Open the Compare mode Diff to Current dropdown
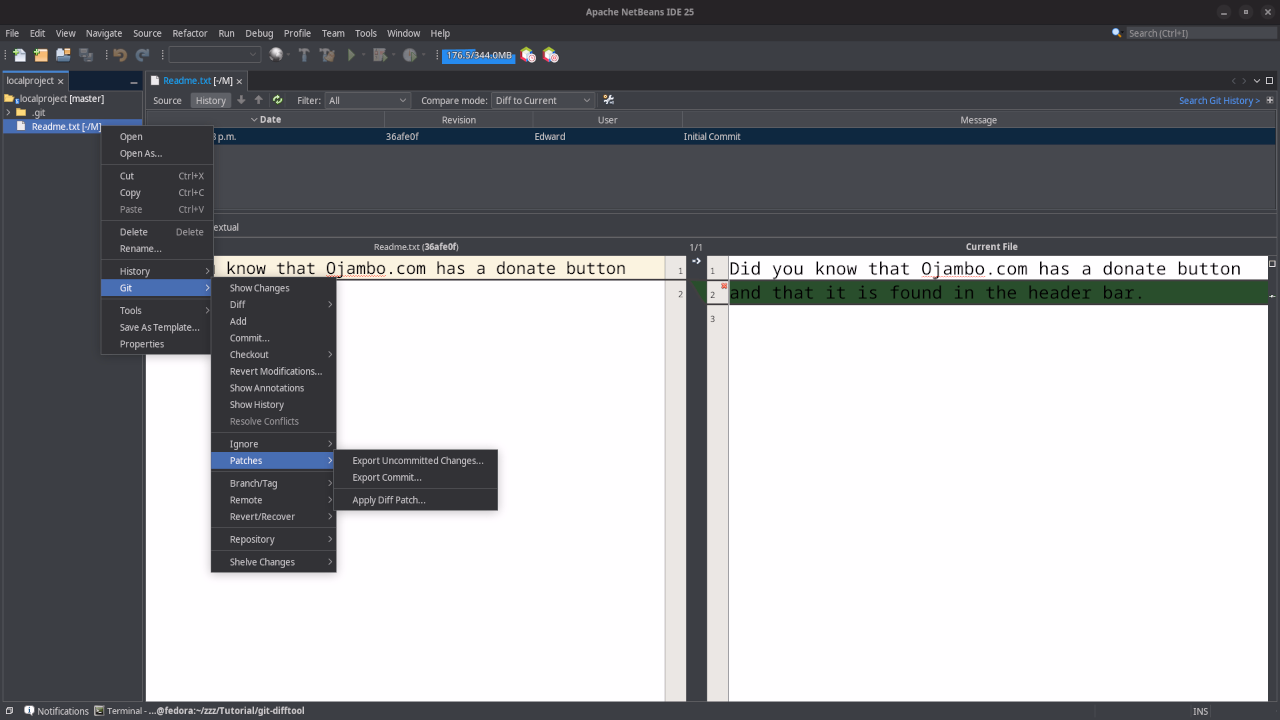The image size is (1280, 720). pos(543,100)
